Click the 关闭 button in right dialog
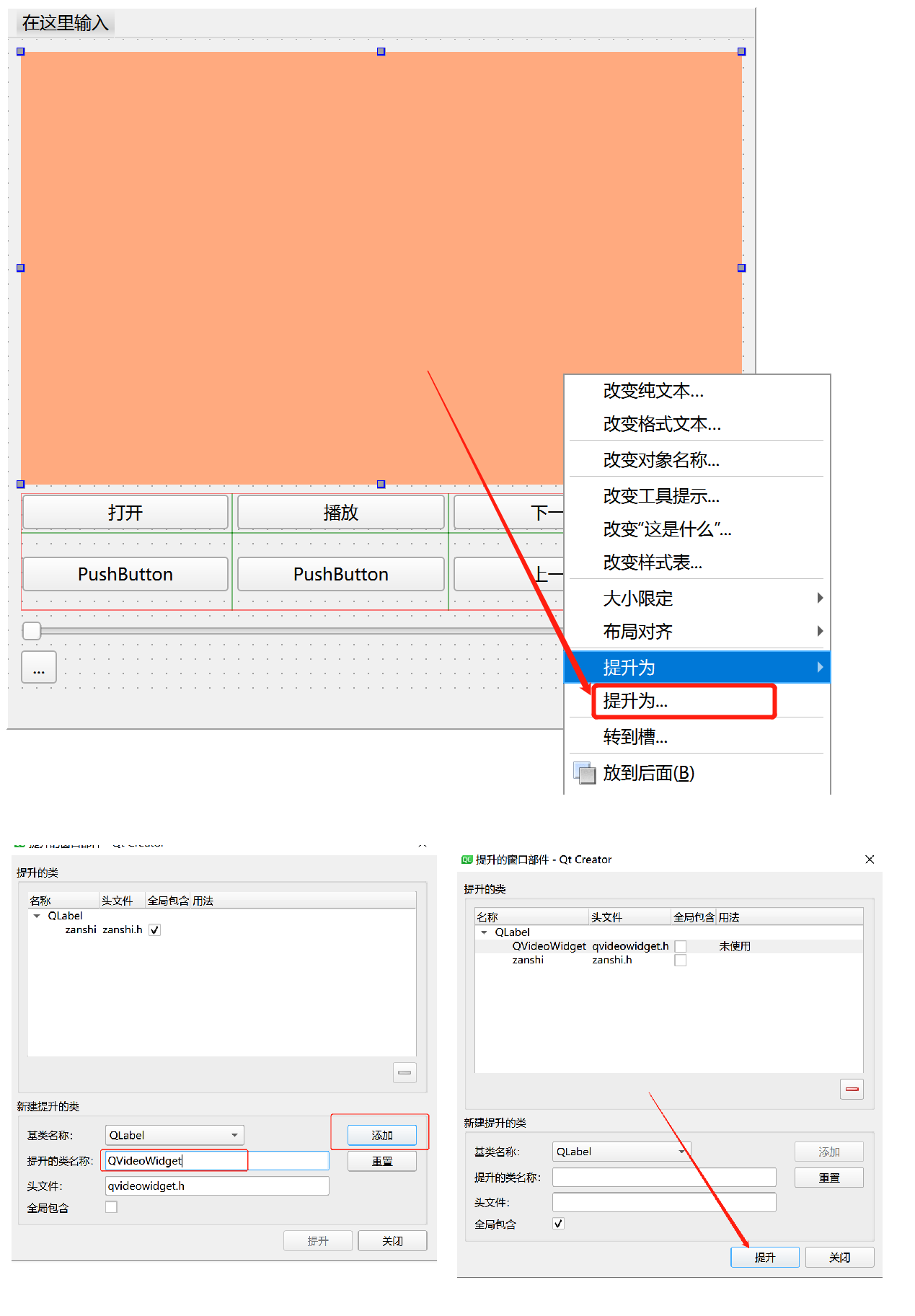915x1316 pixels. click(x=839, y=1257)
